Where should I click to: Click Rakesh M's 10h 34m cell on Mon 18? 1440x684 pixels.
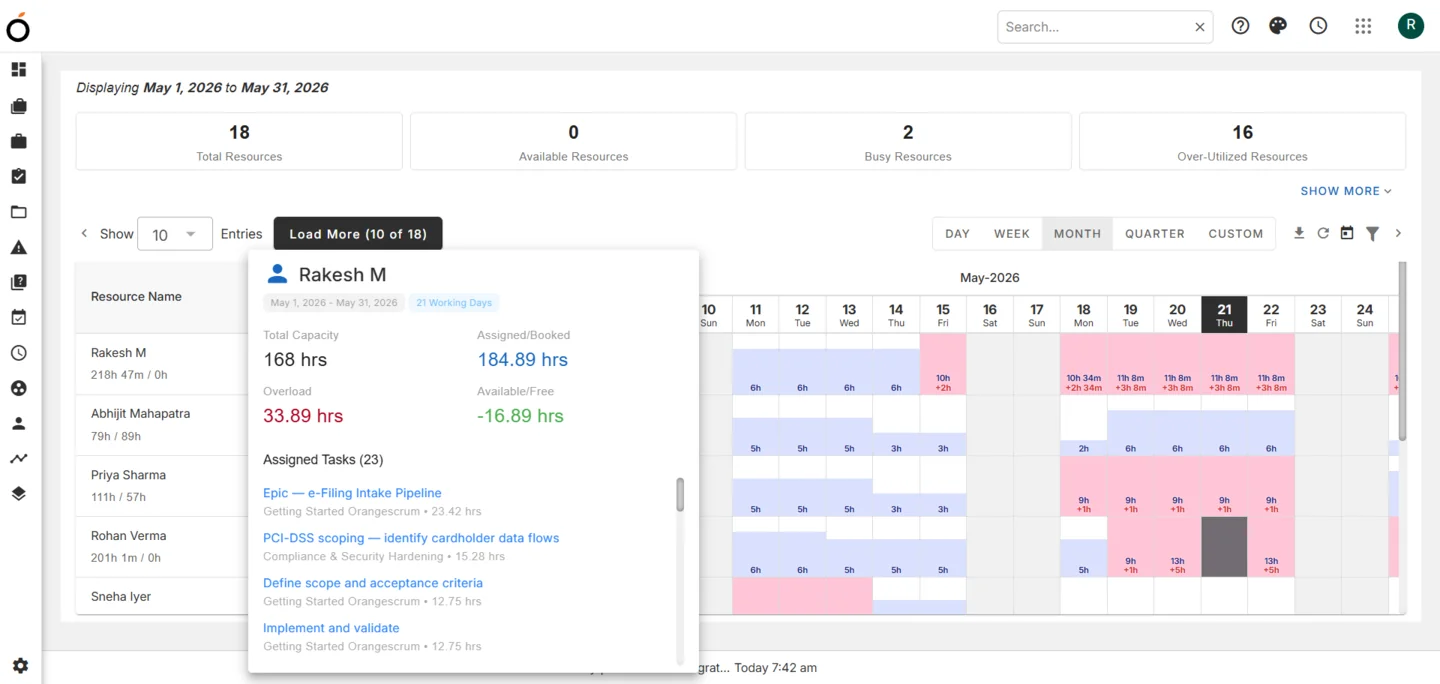[1083, 364]
